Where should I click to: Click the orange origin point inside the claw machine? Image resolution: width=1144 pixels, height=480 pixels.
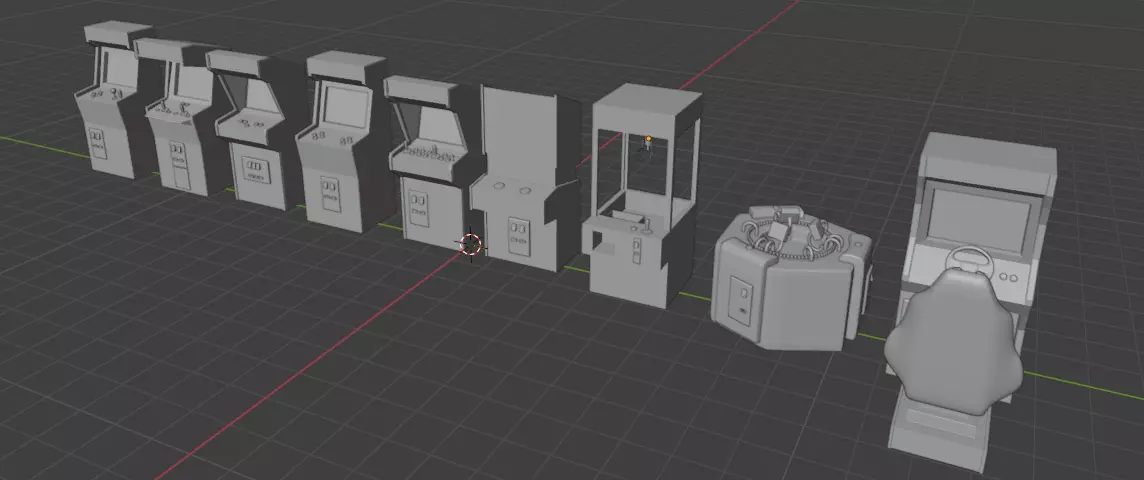click(649, 138)
